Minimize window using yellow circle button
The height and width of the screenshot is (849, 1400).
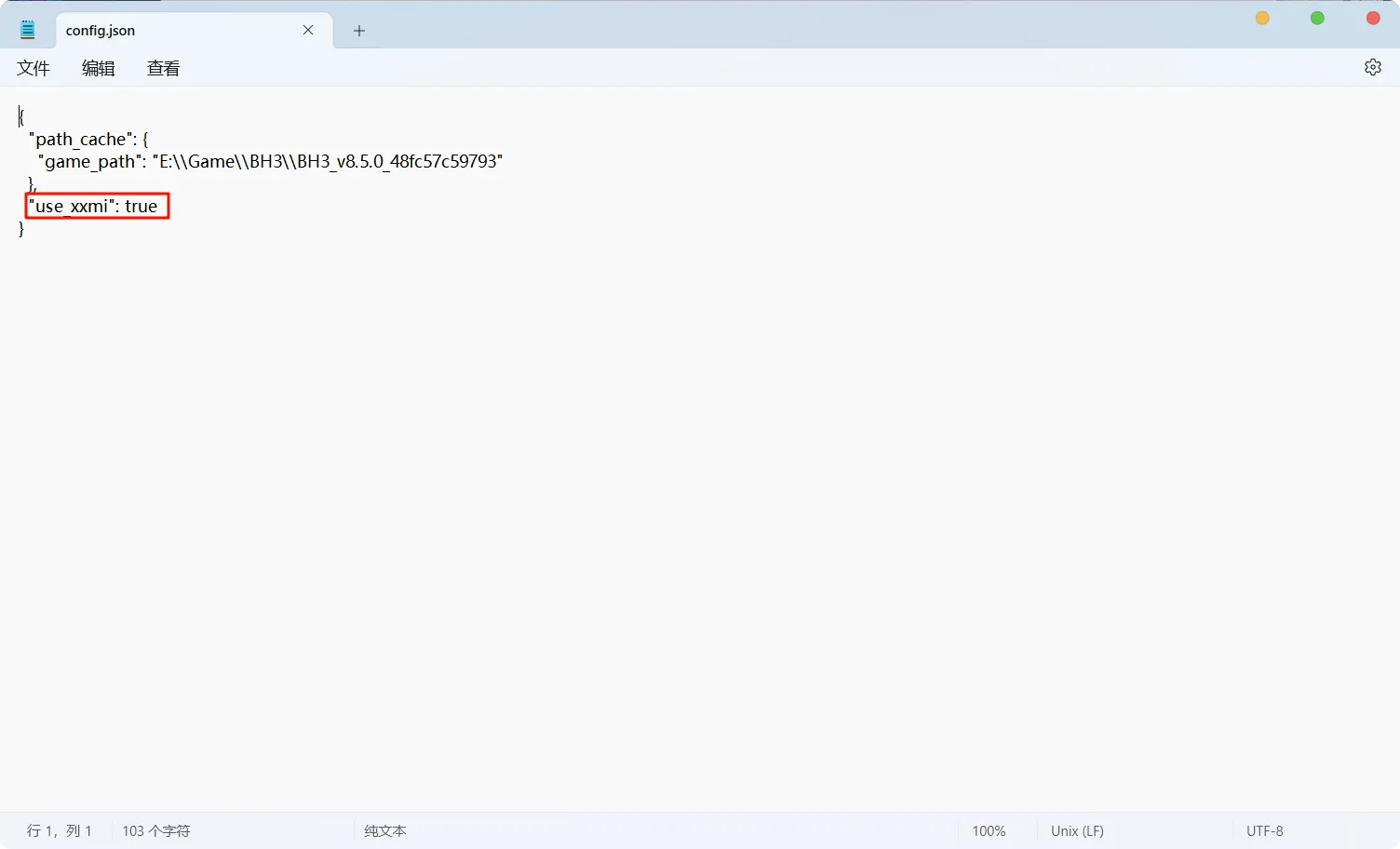pyautogui.click(x=1262, y=18)
